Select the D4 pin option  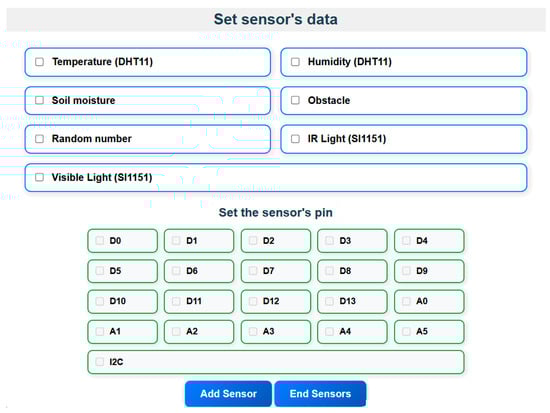pos(406,240)
